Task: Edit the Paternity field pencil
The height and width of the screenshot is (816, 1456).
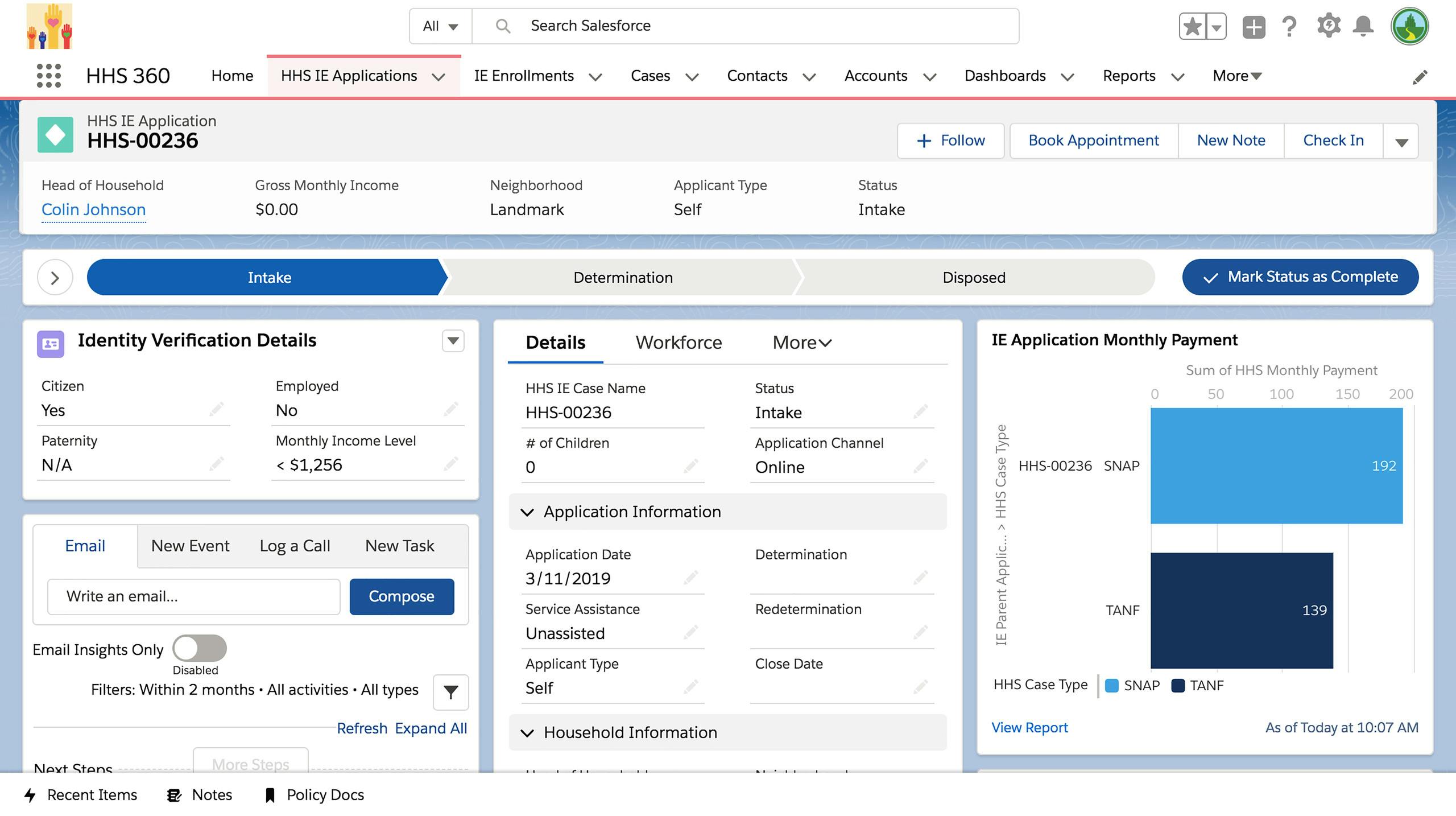Action: click(x=216, y=464)
